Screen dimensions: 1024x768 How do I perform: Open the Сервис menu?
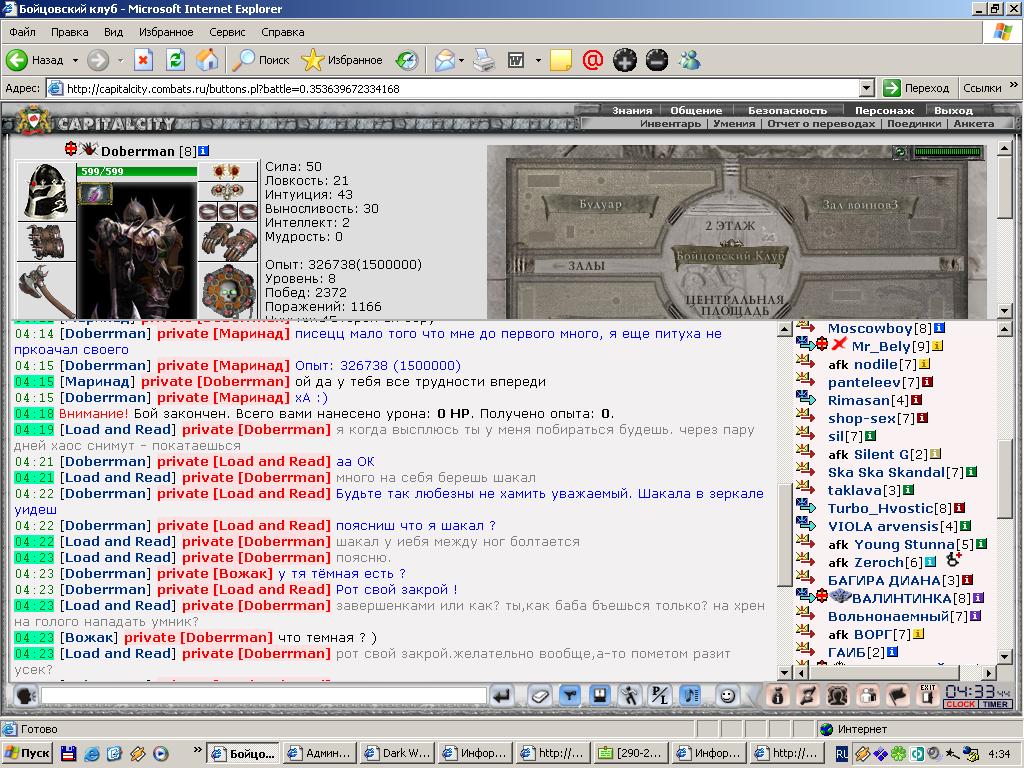coord(227,32)
